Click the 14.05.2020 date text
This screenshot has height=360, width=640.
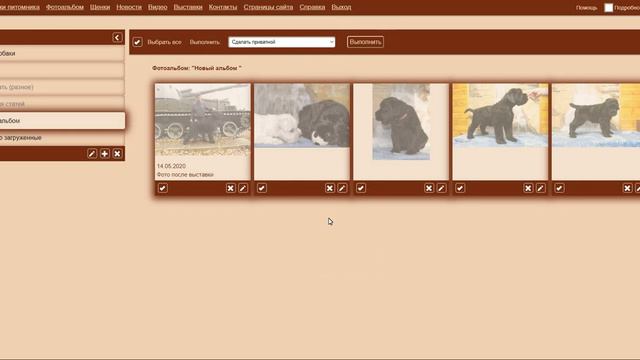pos(171,166)
